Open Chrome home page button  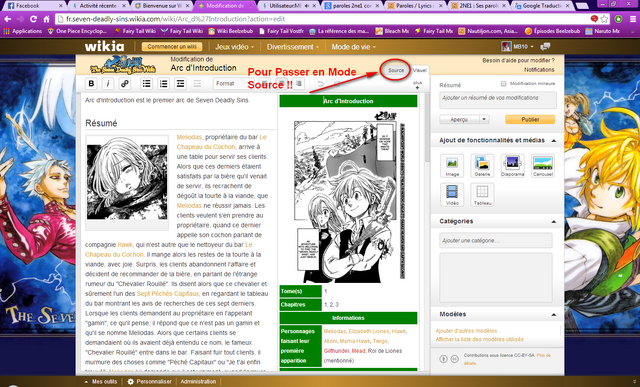pos(46,19)
